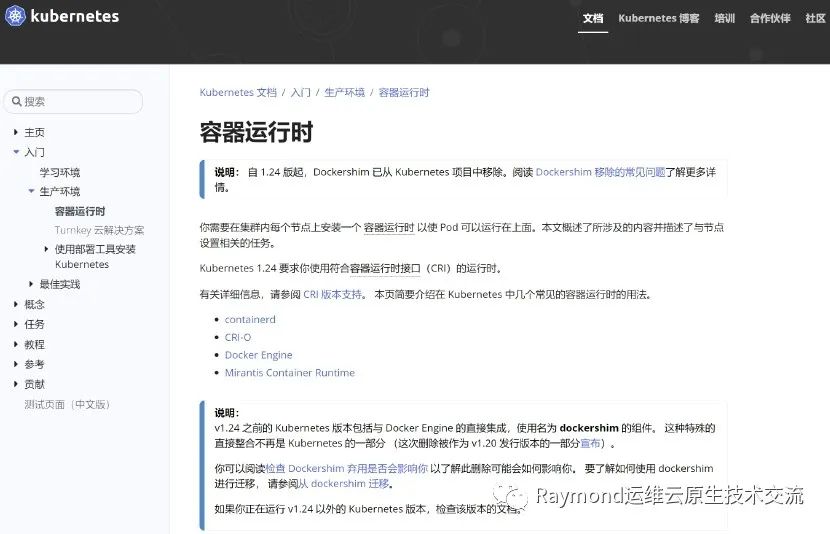This screenshot has width=830, height=534.
Task: Select 任务 in the sidebar
Action: [x=34, y=324]
